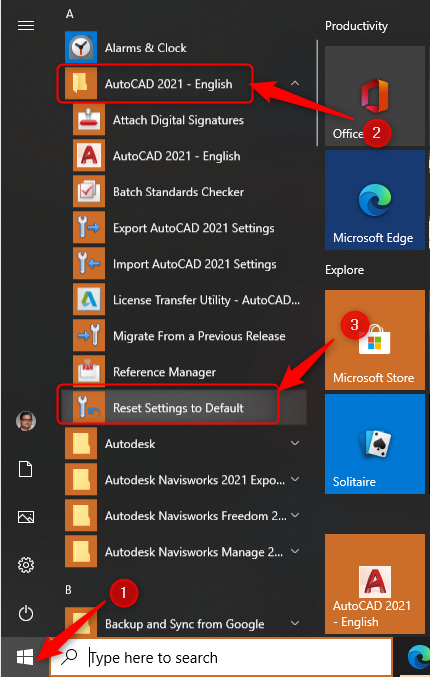
Task: Click the Windows Start button
Action: point(25,658)
